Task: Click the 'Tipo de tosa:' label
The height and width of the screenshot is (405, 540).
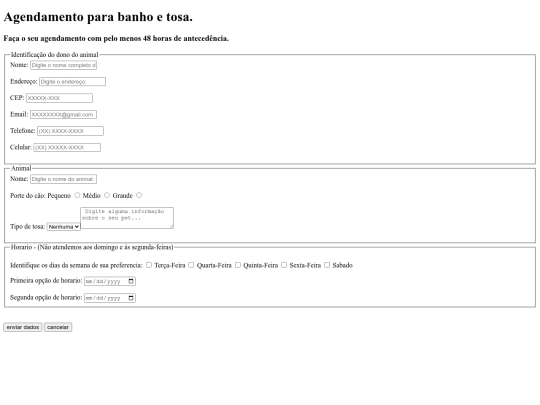Action: click(28, 227)
